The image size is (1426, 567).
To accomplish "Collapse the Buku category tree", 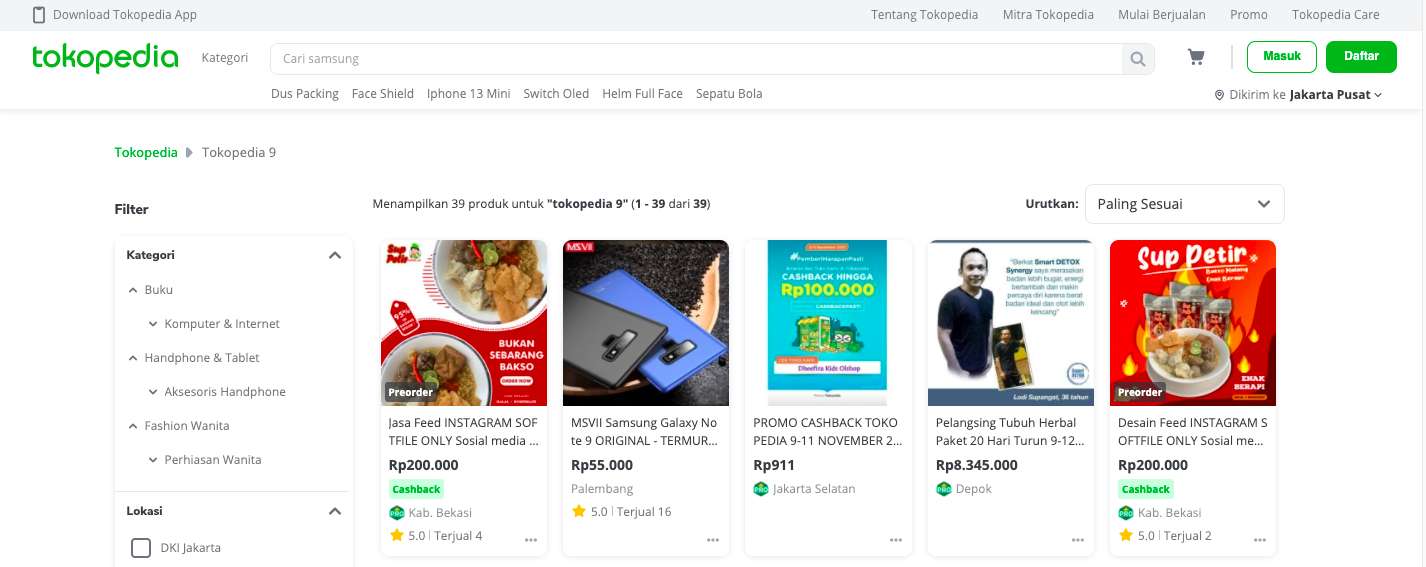I will coord(133,290).
